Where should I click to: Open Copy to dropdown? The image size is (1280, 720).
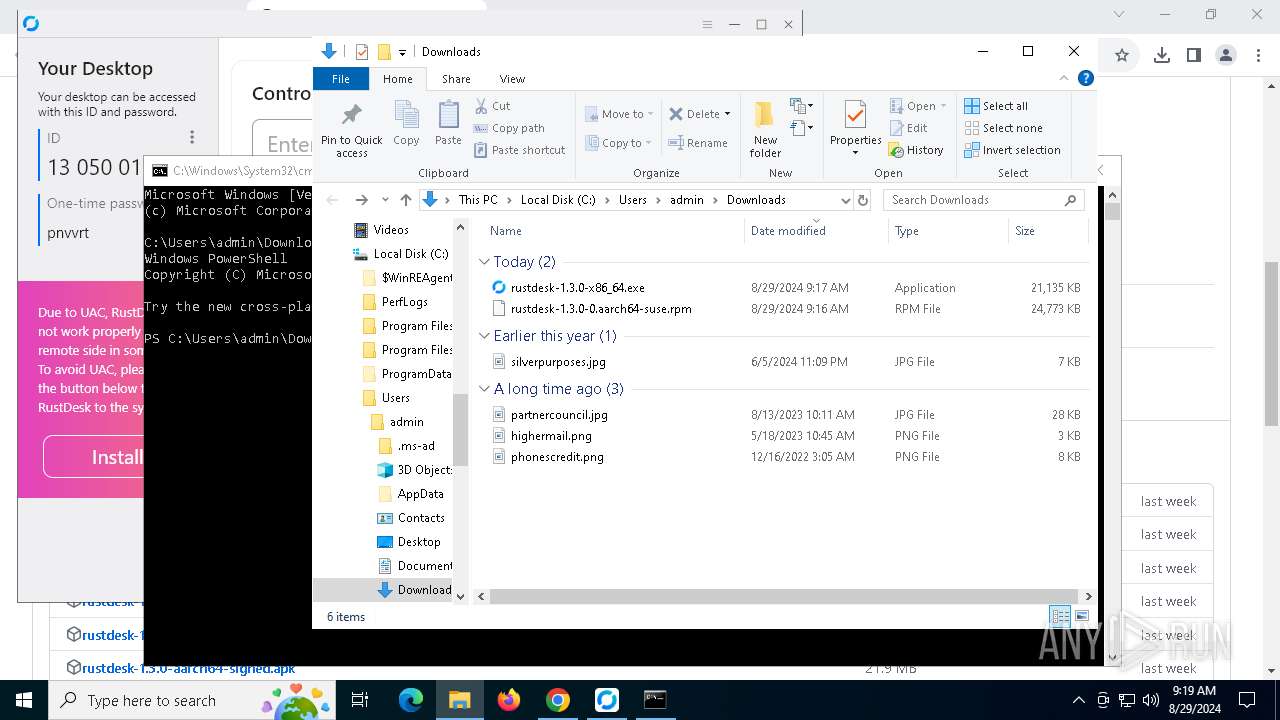(619, 143)
